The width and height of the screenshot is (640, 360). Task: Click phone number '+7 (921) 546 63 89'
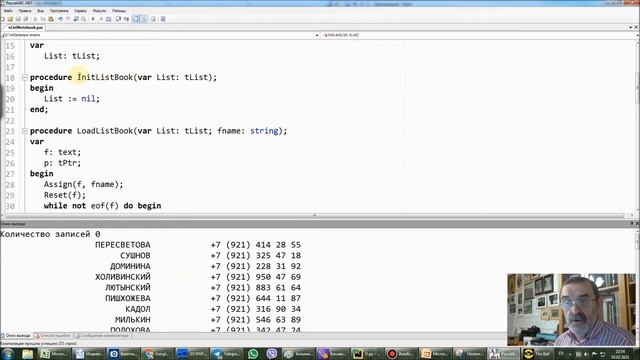tap(256, 320)
